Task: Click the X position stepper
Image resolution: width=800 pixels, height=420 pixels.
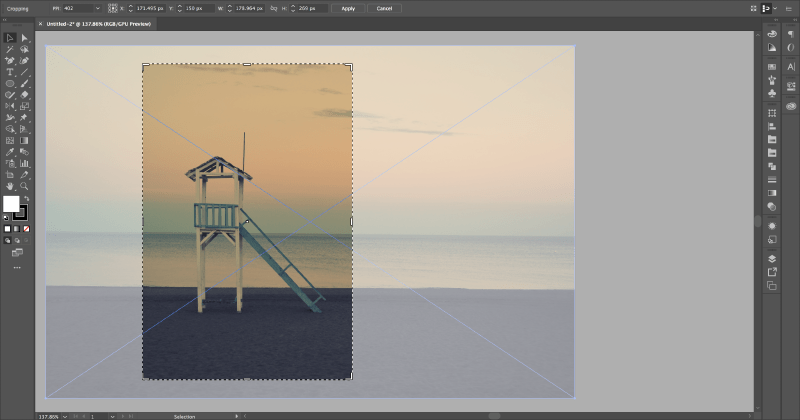Action: pyautogui.click(x=130, y=8)
